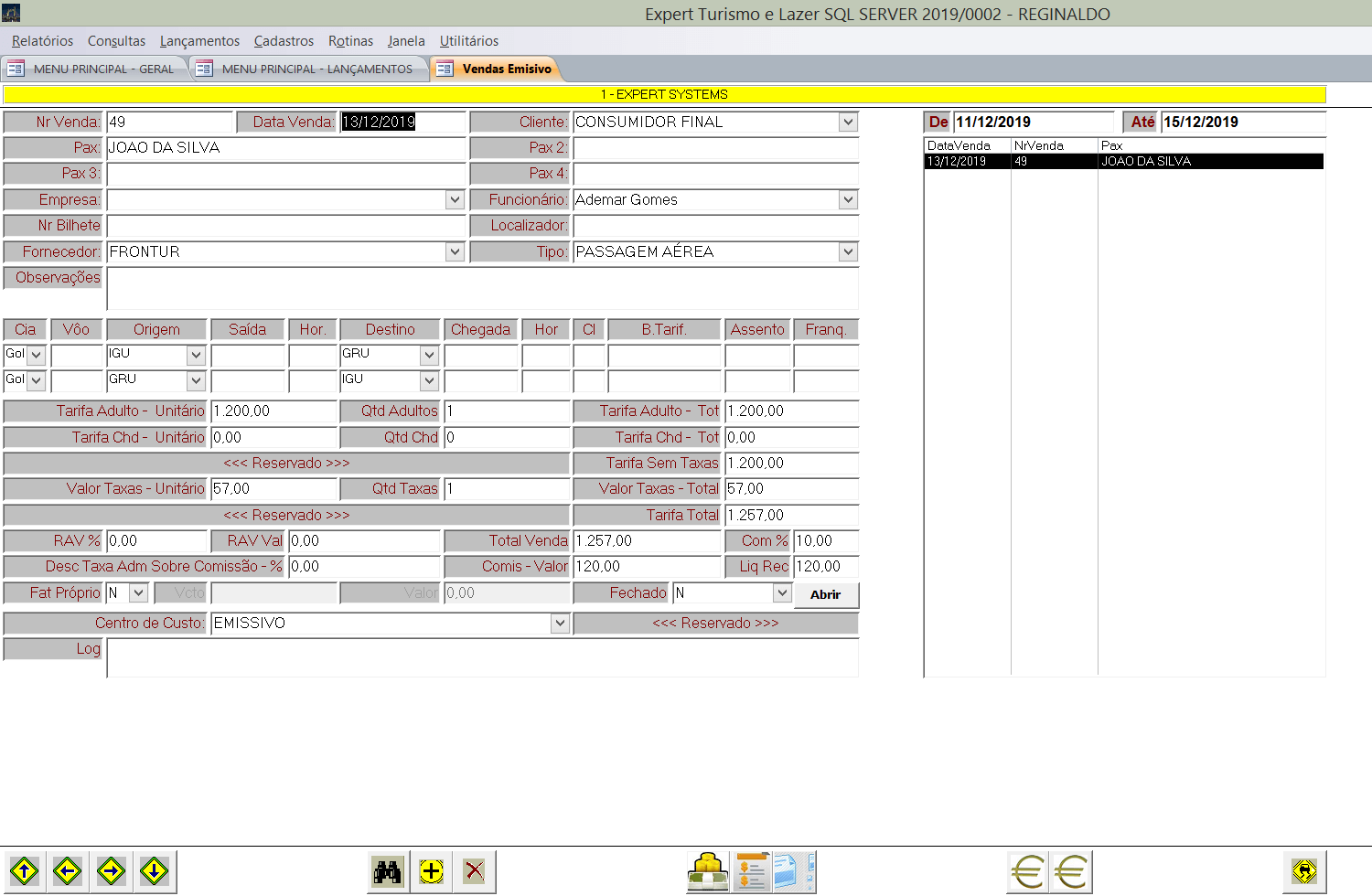This screenshot has width=1372, height=896.
Task: Delete record using the red X icon
Action: pos(474,871)
